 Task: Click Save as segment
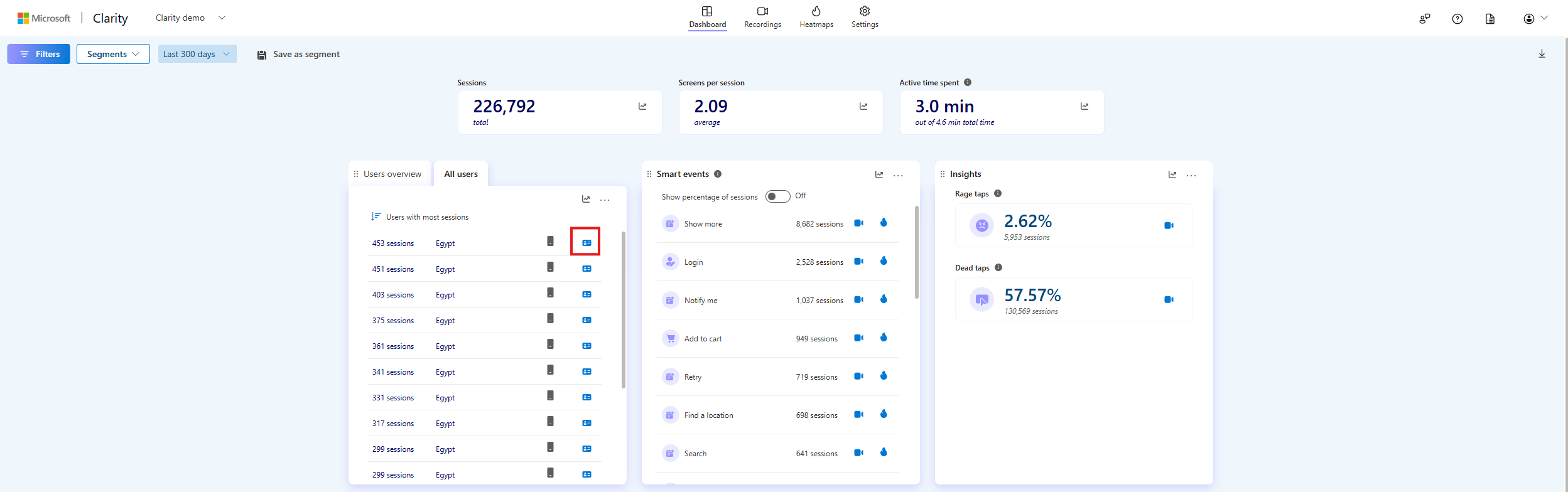click(298, 55)
